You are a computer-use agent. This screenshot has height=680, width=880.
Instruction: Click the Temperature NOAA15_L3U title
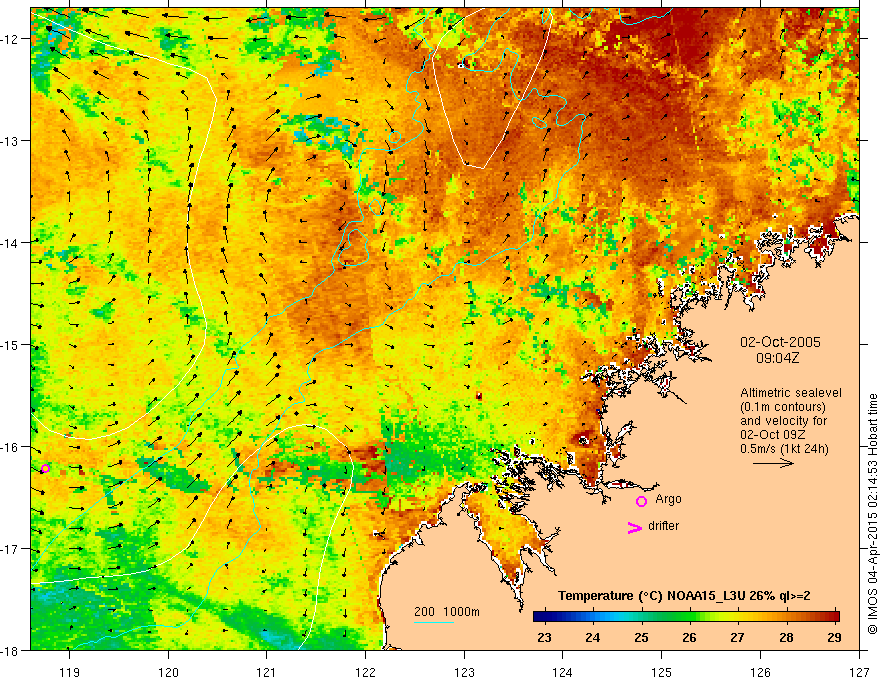[684, 596]
